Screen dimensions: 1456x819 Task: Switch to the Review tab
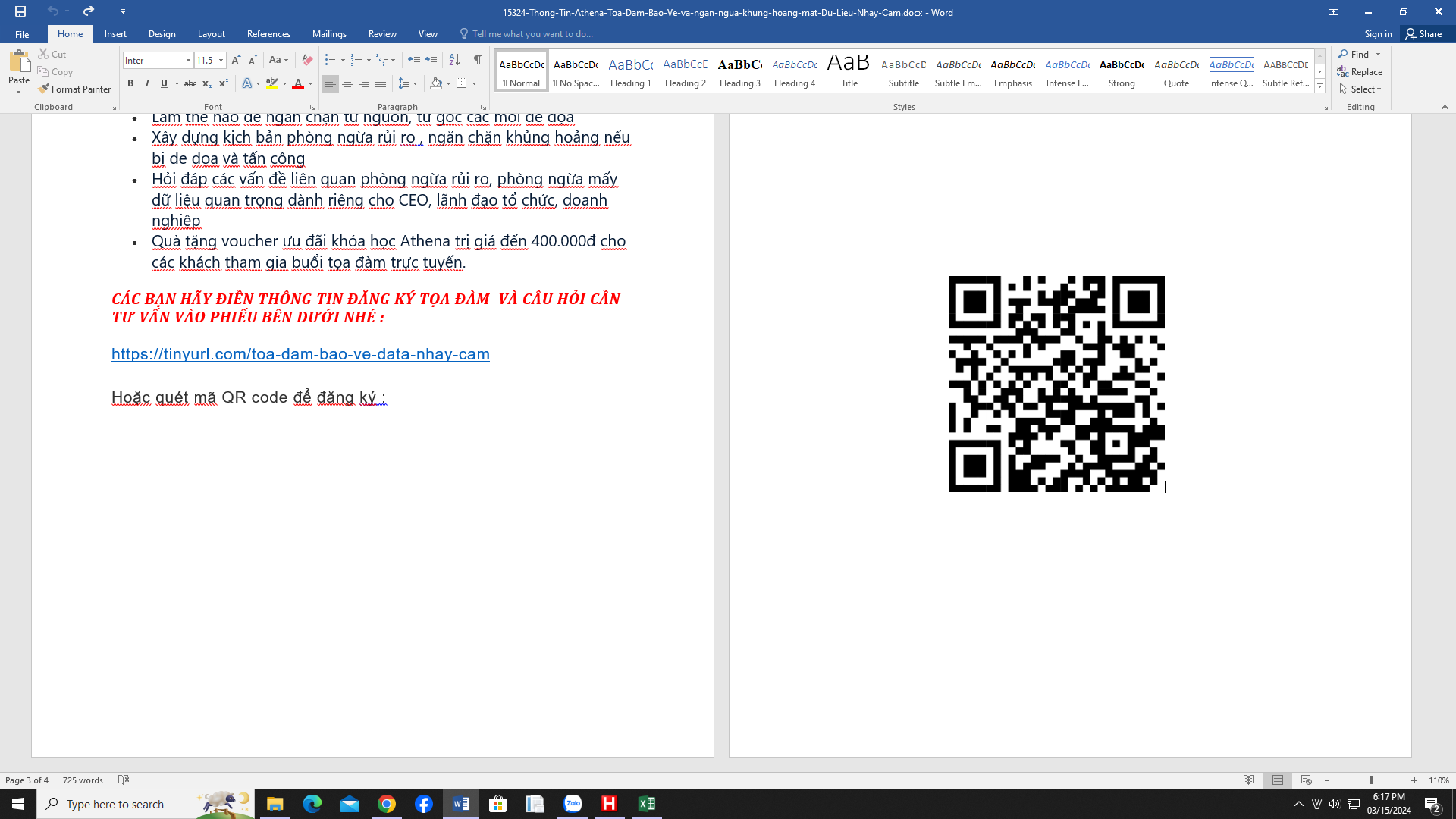pyautogui.click(x=382, y=34)
